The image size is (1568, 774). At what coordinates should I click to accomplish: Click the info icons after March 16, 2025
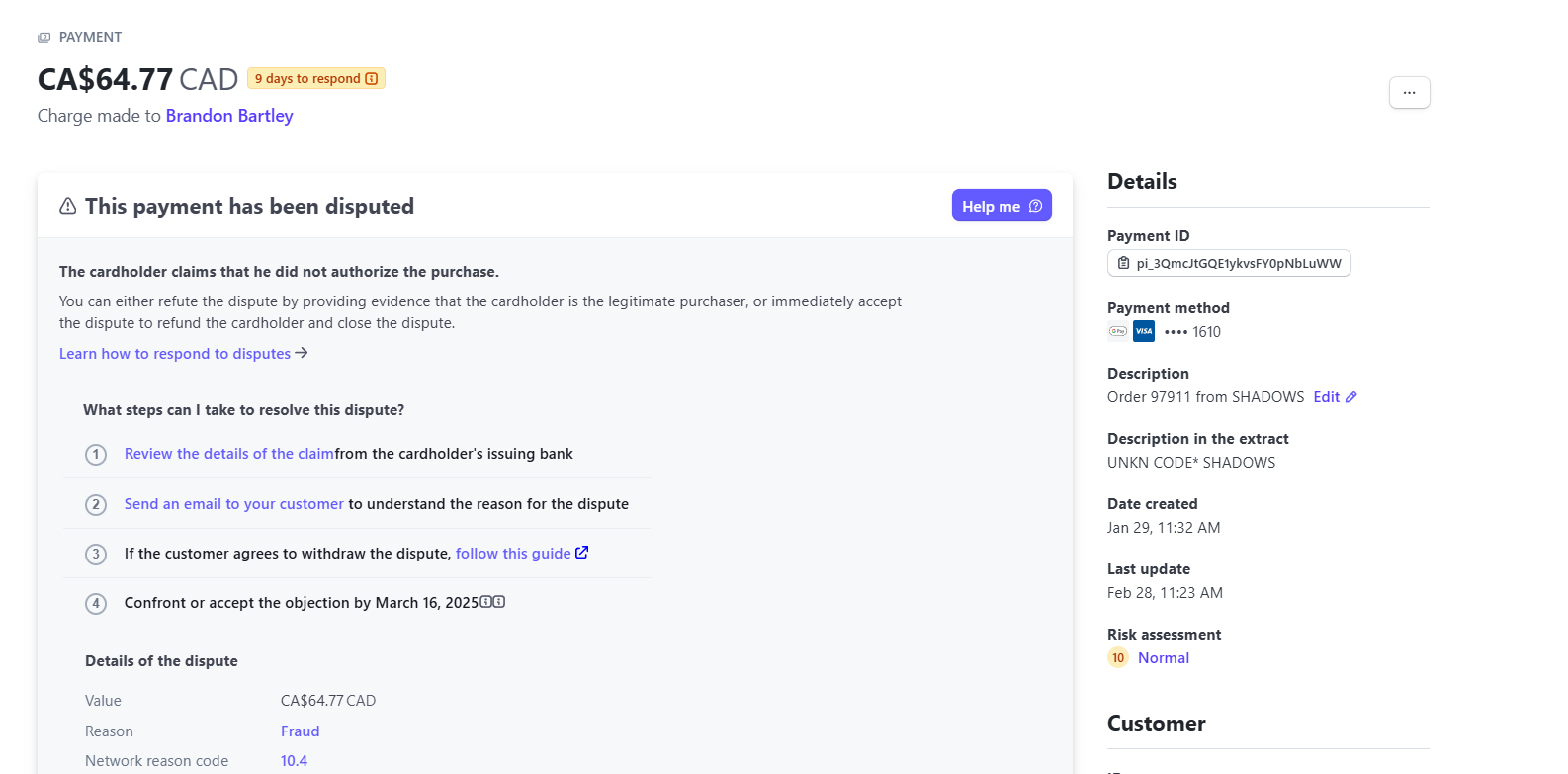492,602
